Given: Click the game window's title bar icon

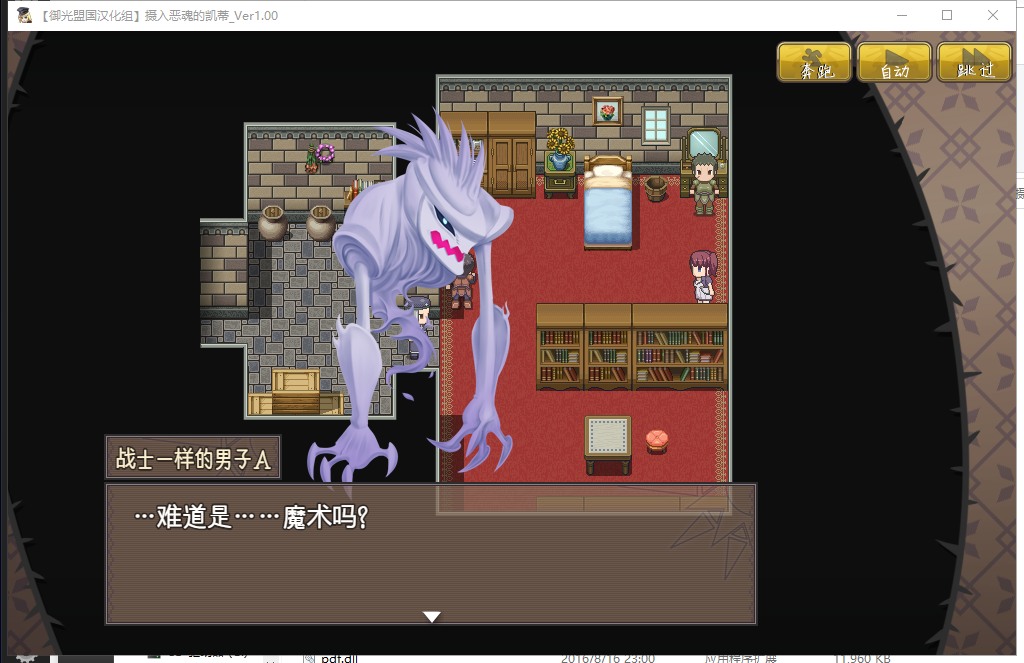Looking at the screenshot, I should [x=25, y=15].
